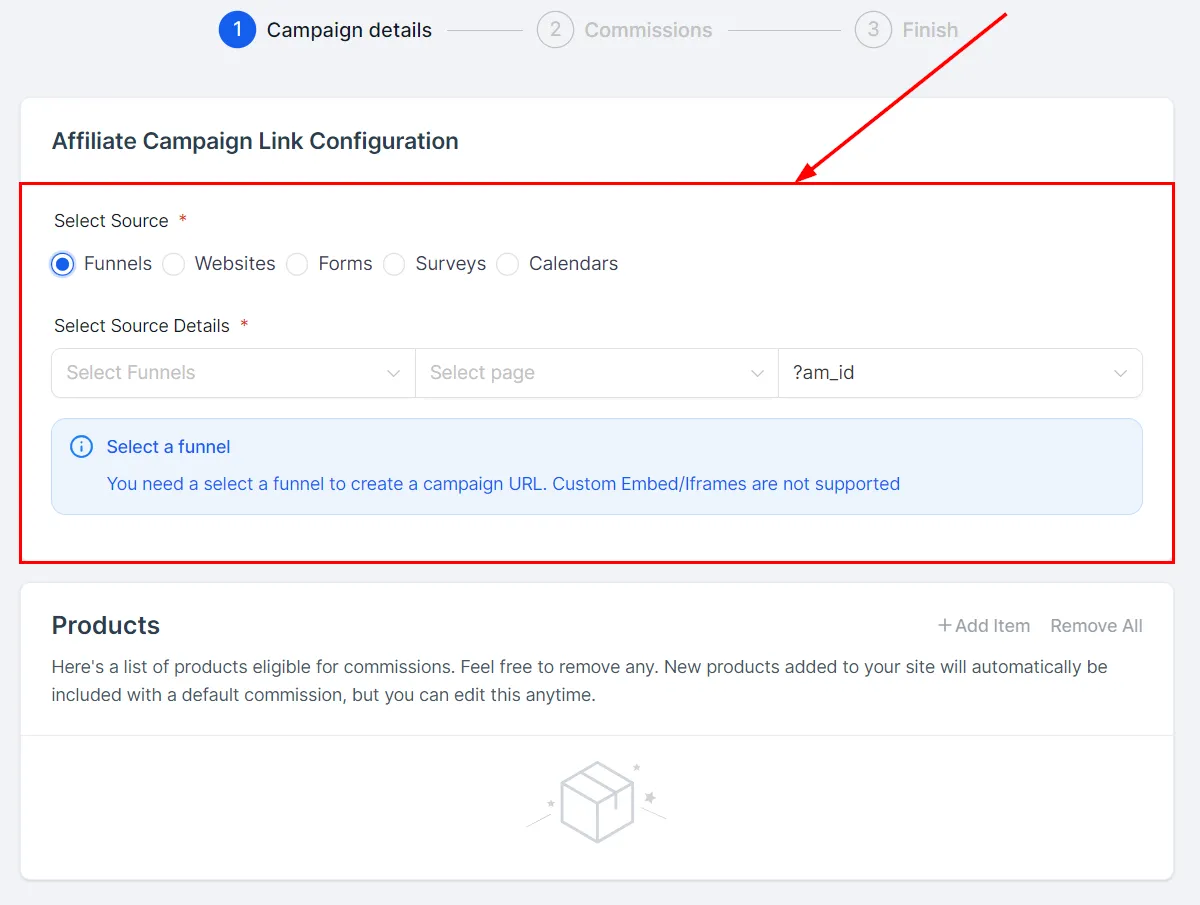Click the step 1 circle icon
Screen dimensions: 1200x905
pos(237,30)
